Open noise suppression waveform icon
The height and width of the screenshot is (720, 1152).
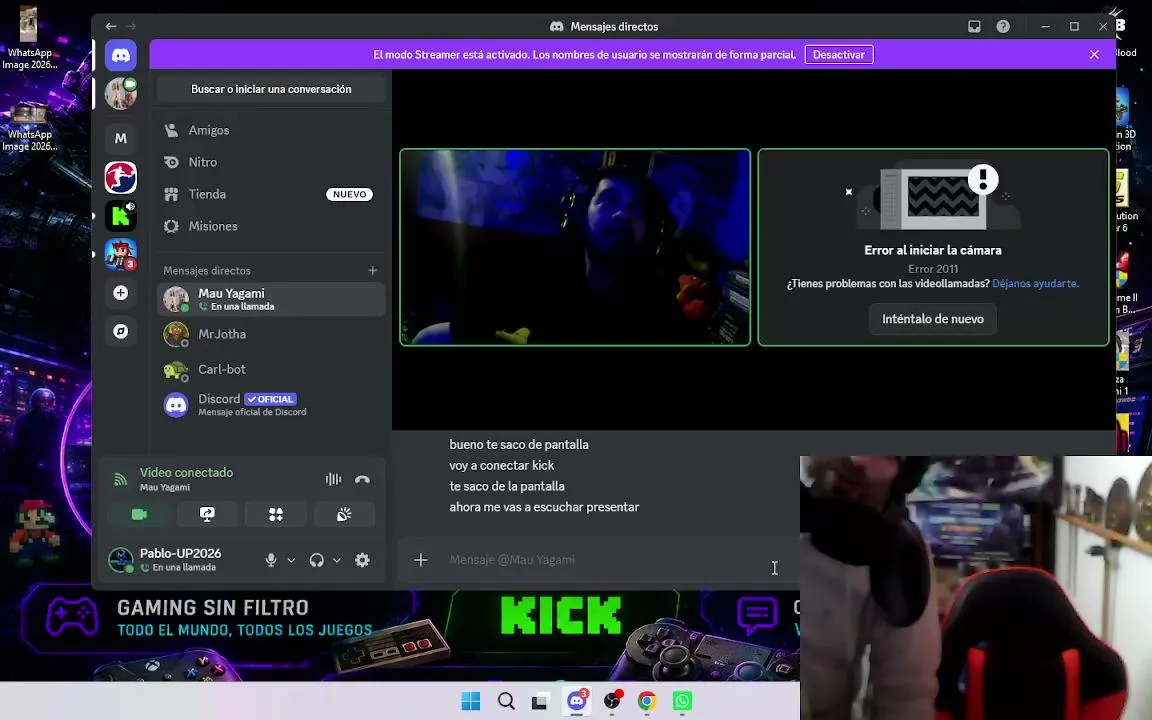334,479
